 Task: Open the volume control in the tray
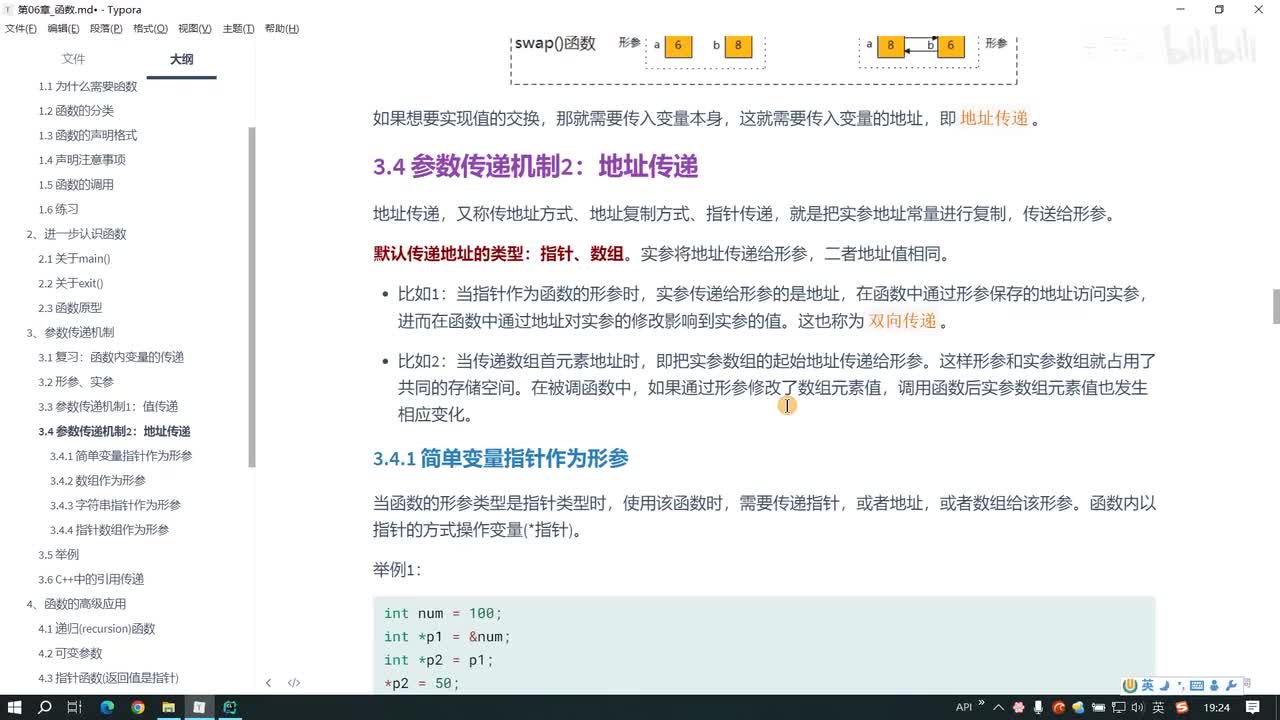coord(1136,708)
